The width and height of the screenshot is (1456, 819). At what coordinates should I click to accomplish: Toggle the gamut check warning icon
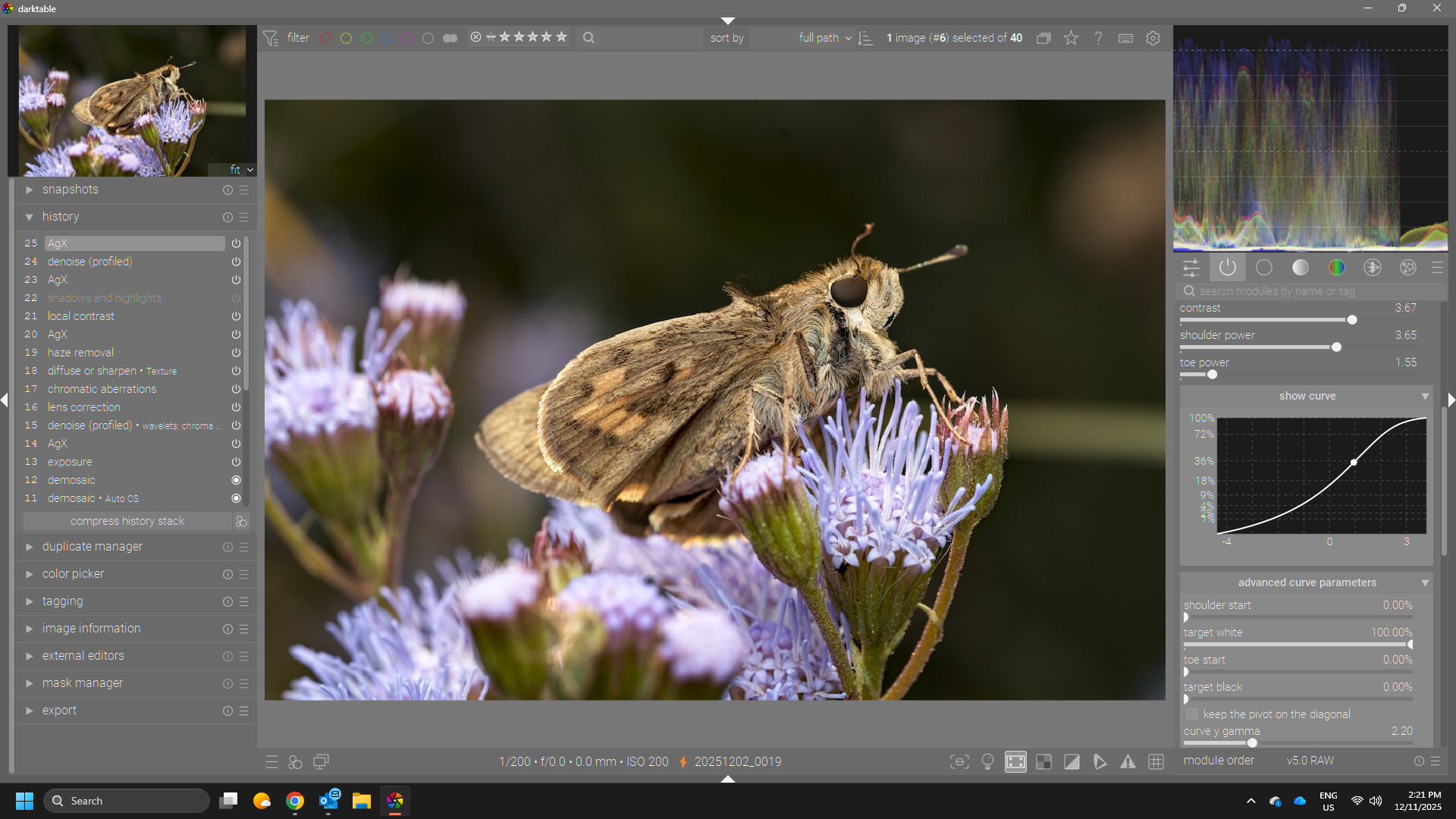pyautogui.click(x=1128, y=762)
